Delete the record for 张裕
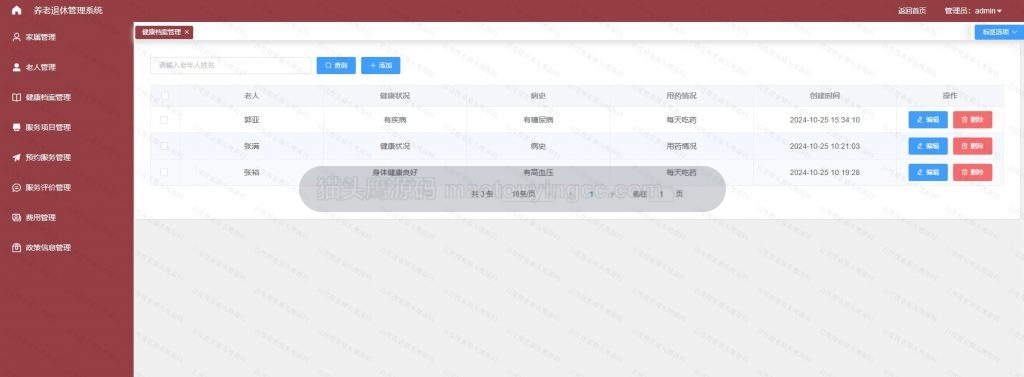The width and height of the screenshot is (1024, 377). coord(972,172)
